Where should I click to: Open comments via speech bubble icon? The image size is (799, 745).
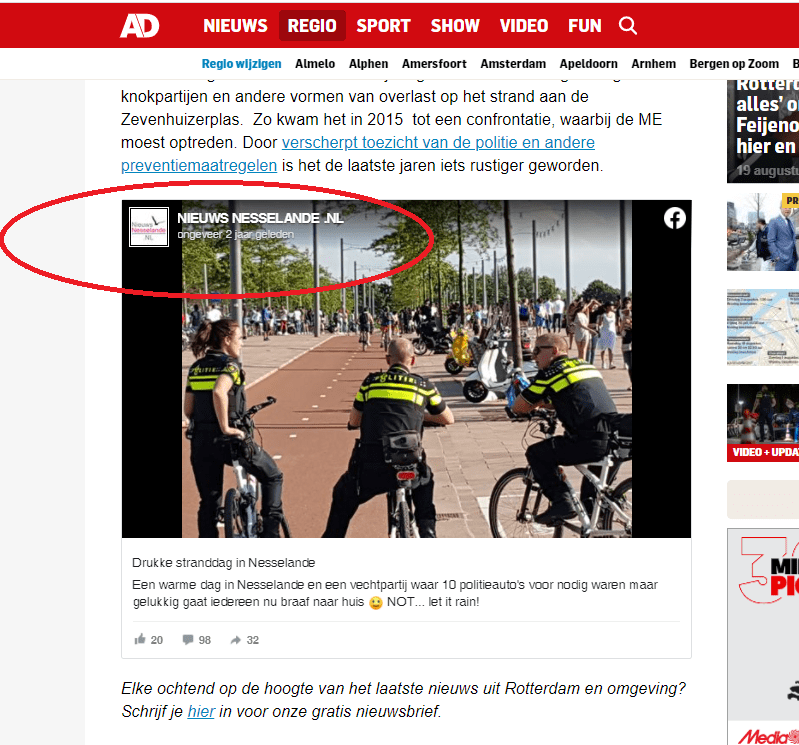coord(188,640)
